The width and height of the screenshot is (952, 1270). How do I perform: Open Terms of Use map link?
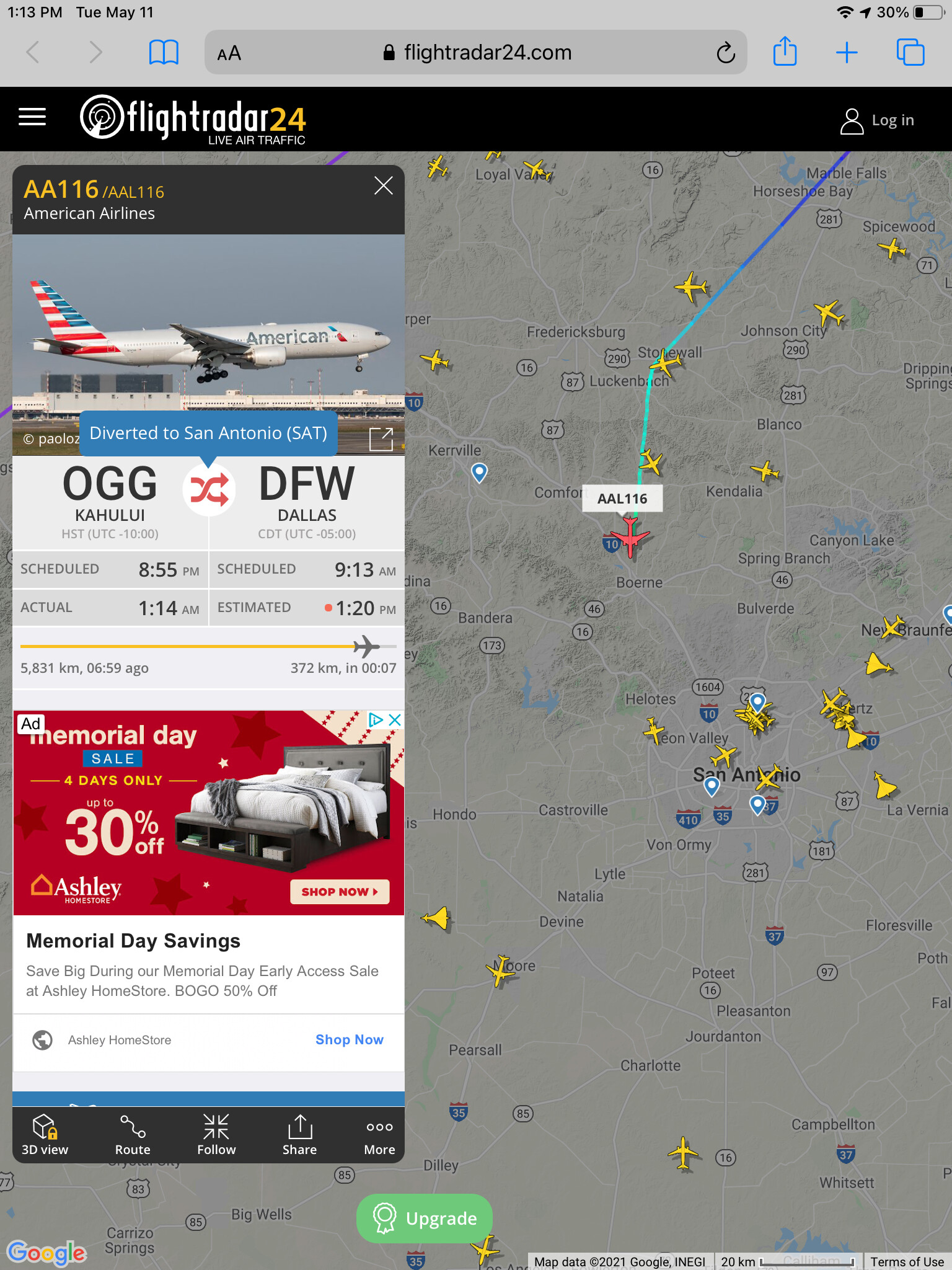[x=907, y=1261]
